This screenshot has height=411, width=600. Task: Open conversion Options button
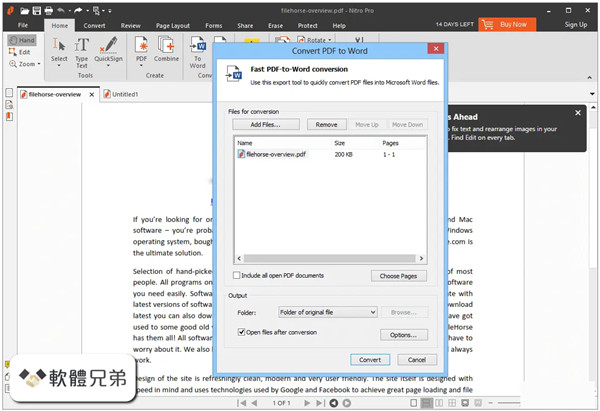[x=404, y=335]
